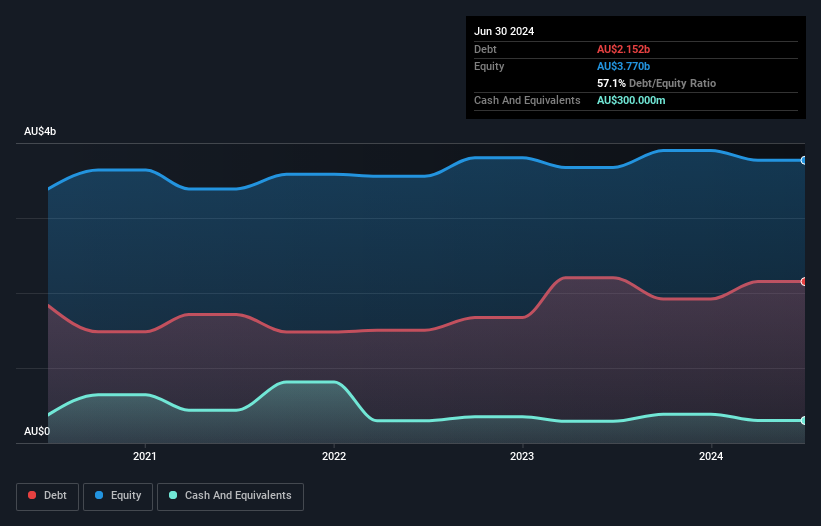Click the Jun 30 2024 tooltip date

(504, 31)
